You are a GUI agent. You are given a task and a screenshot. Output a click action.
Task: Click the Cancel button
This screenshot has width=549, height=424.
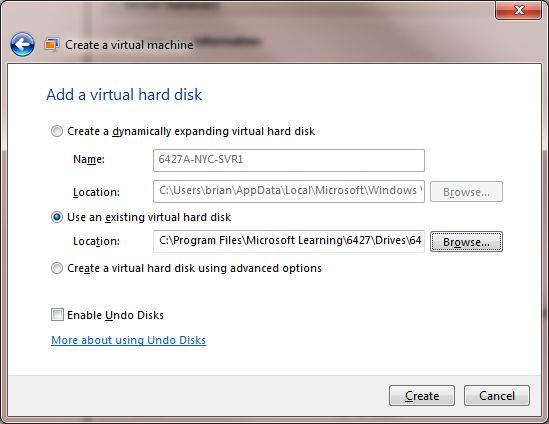[x=497, y=396]
